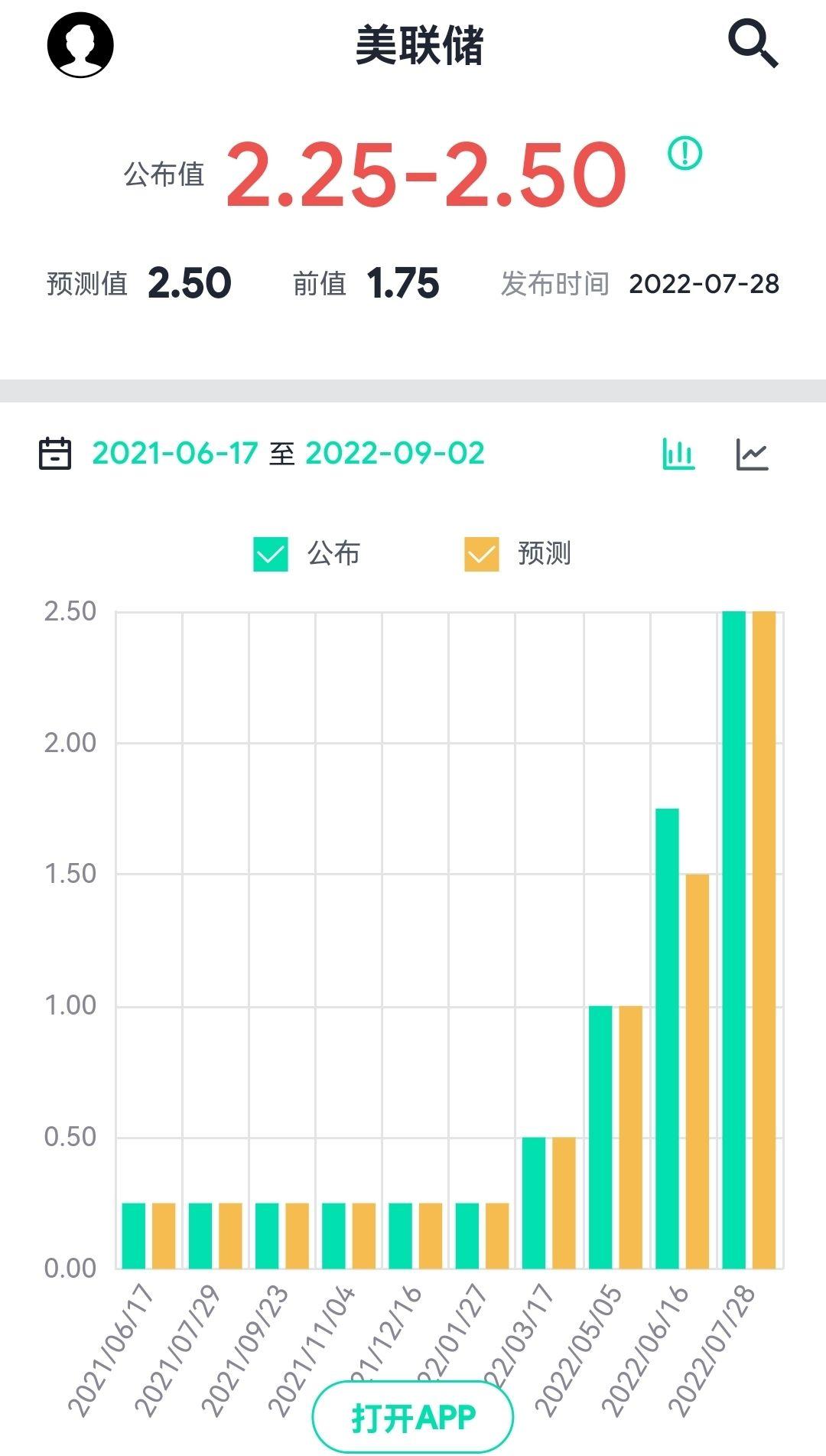Tap the orange 2022/06/16 forecast bar
The height and width of the screenshot is (1456, 826).
697,1071
